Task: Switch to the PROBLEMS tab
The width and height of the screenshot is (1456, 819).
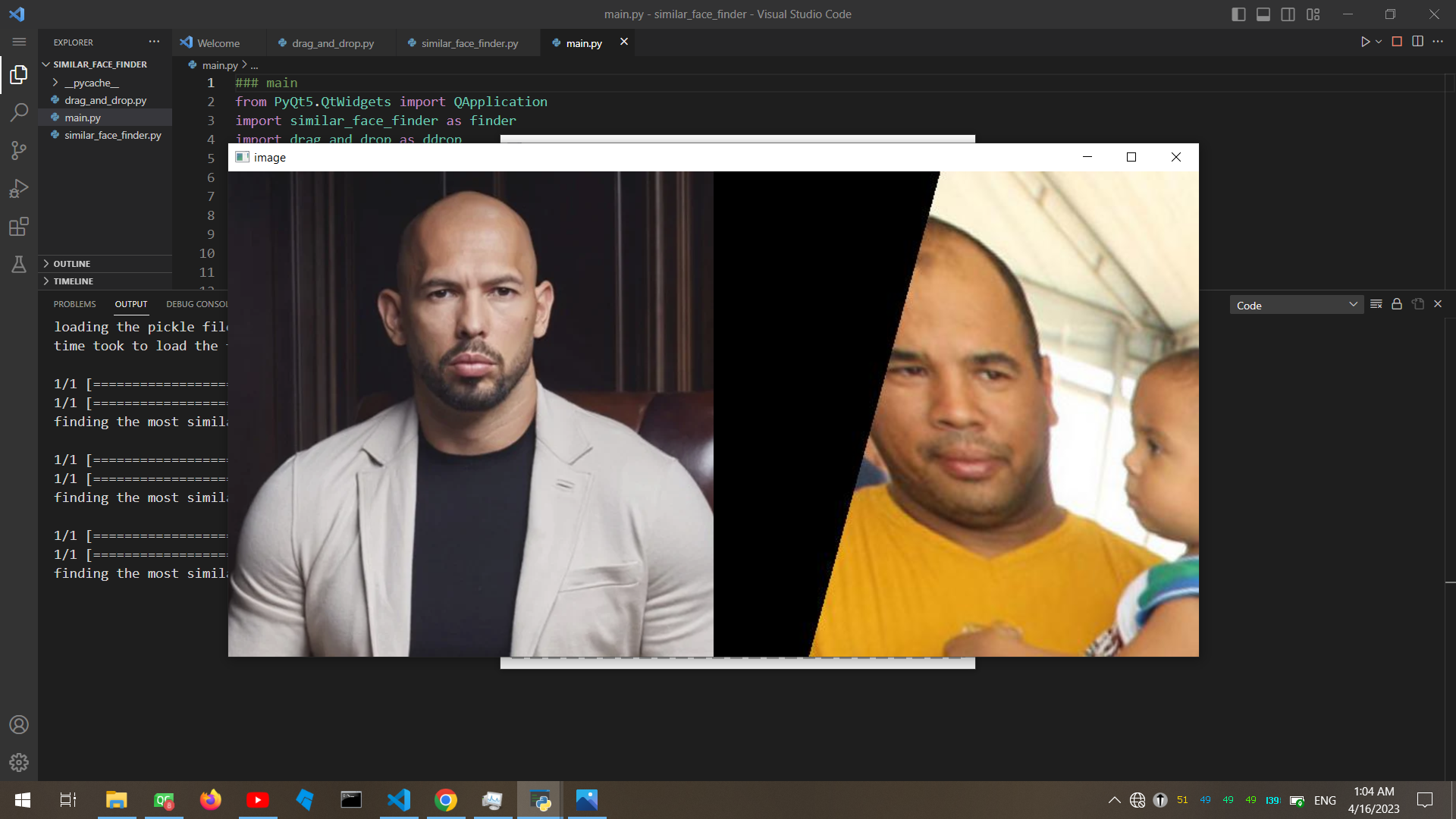Action: click(x=74, y=303)
